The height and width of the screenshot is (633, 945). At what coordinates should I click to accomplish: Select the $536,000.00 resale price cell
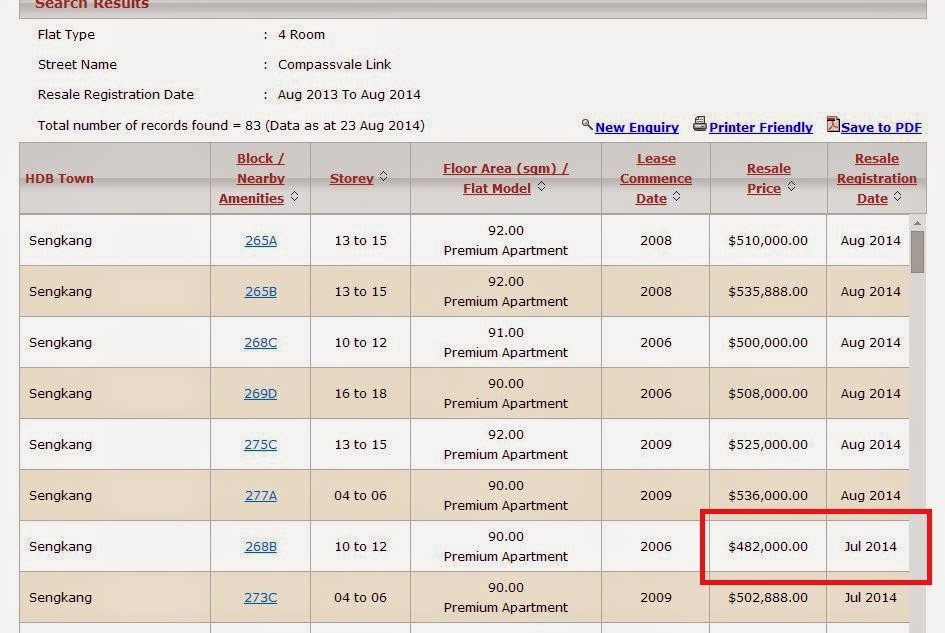pyautogui.click(x=768, y=496)
